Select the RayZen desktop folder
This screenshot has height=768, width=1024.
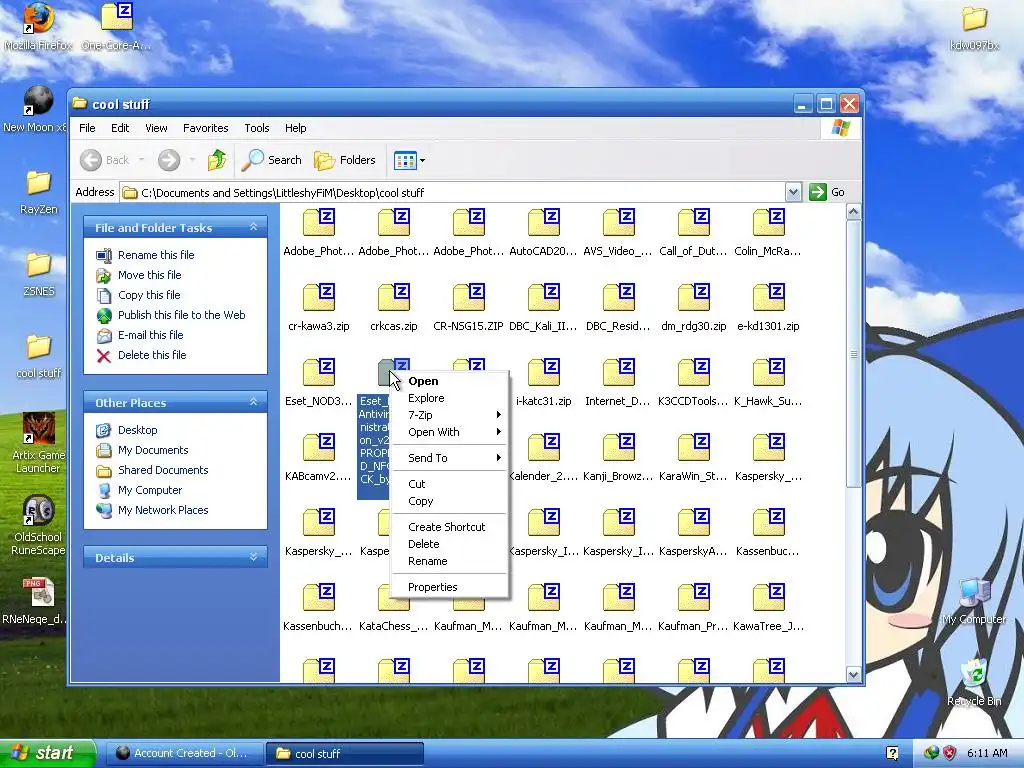pyautogui.click(x=39, y=193)
